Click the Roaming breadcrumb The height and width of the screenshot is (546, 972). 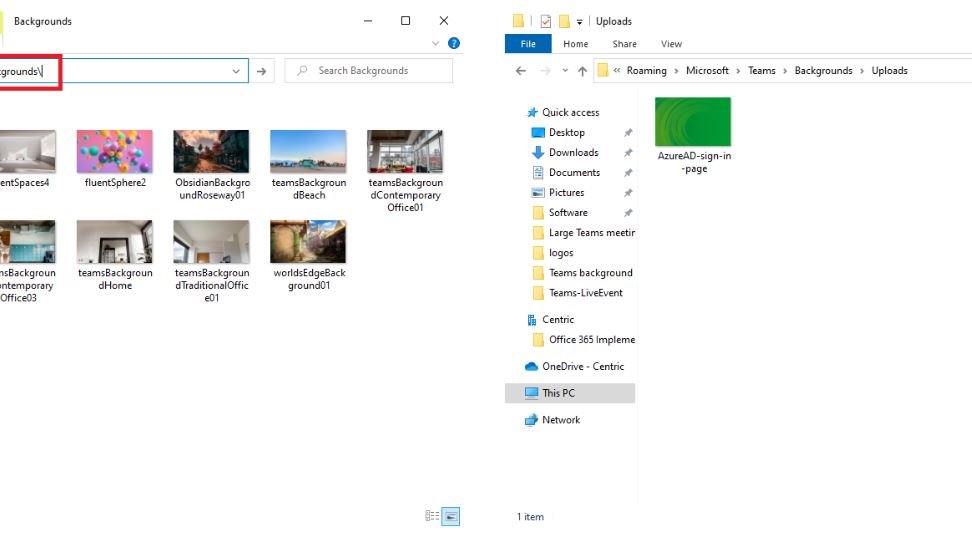646,71
